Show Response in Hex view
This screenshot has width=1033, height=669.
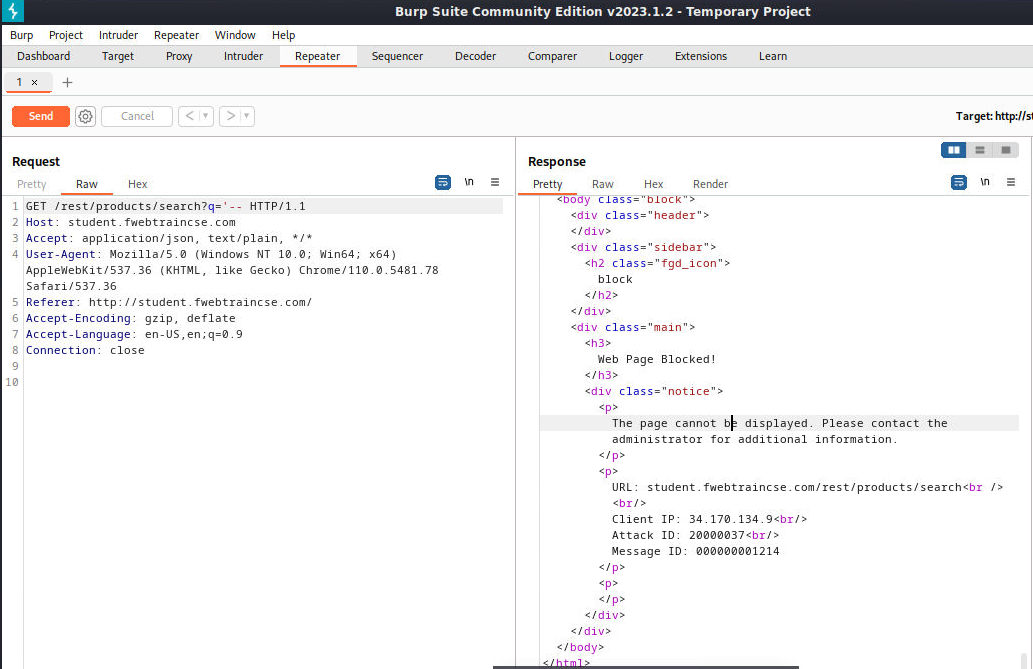click(x=653, y=184)
